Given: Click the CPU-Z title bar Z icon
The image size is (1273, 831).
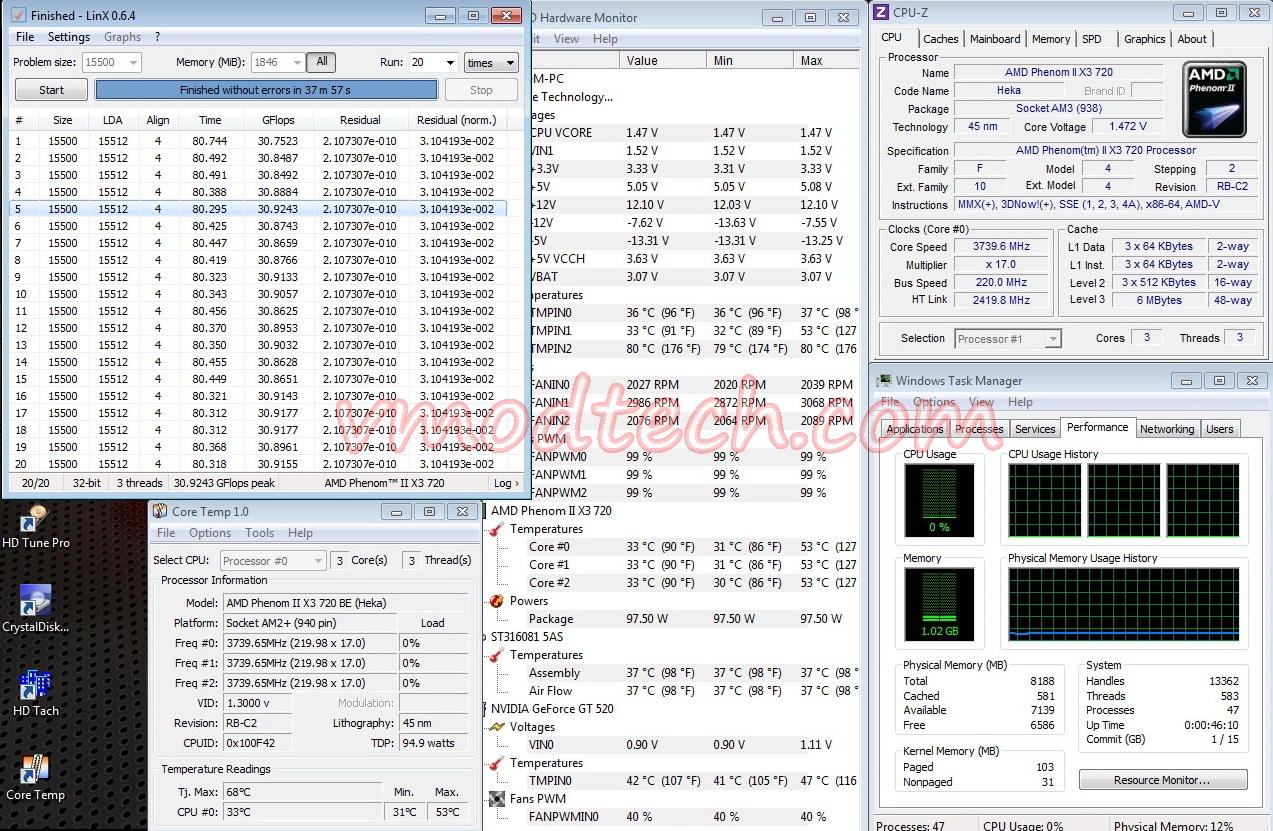Looking at the screenshot, I should click(881, 12).
